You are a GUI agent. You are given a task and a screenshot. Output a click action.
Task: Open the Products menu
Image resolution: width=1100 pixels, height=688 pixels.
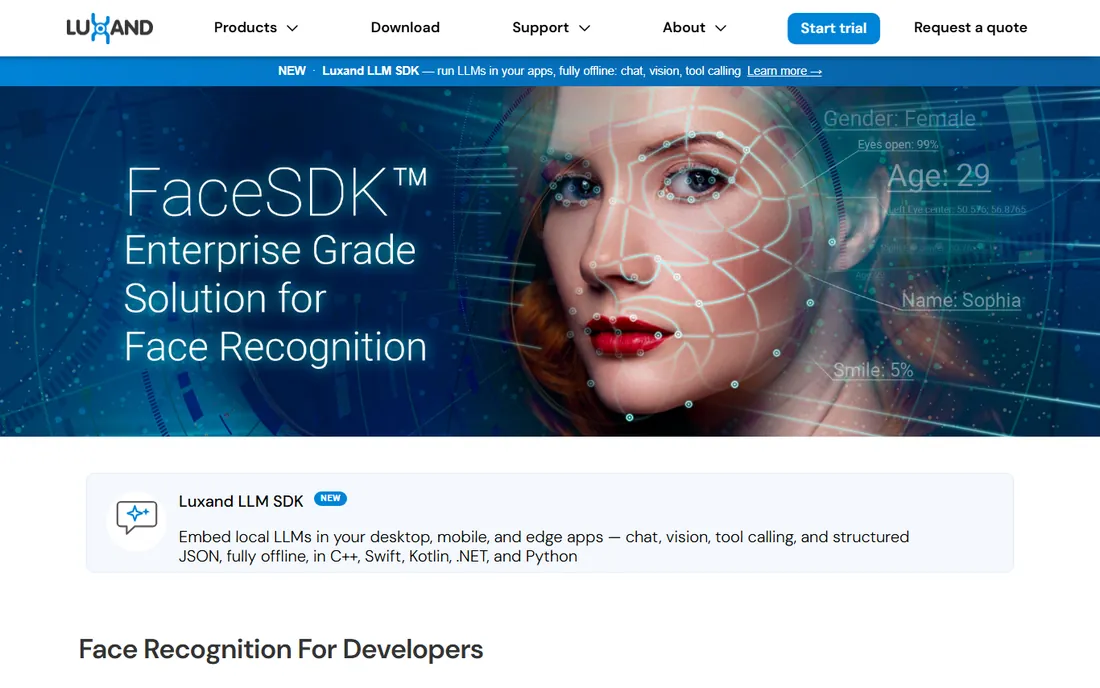pyautogui.click(x=256, y=27)
